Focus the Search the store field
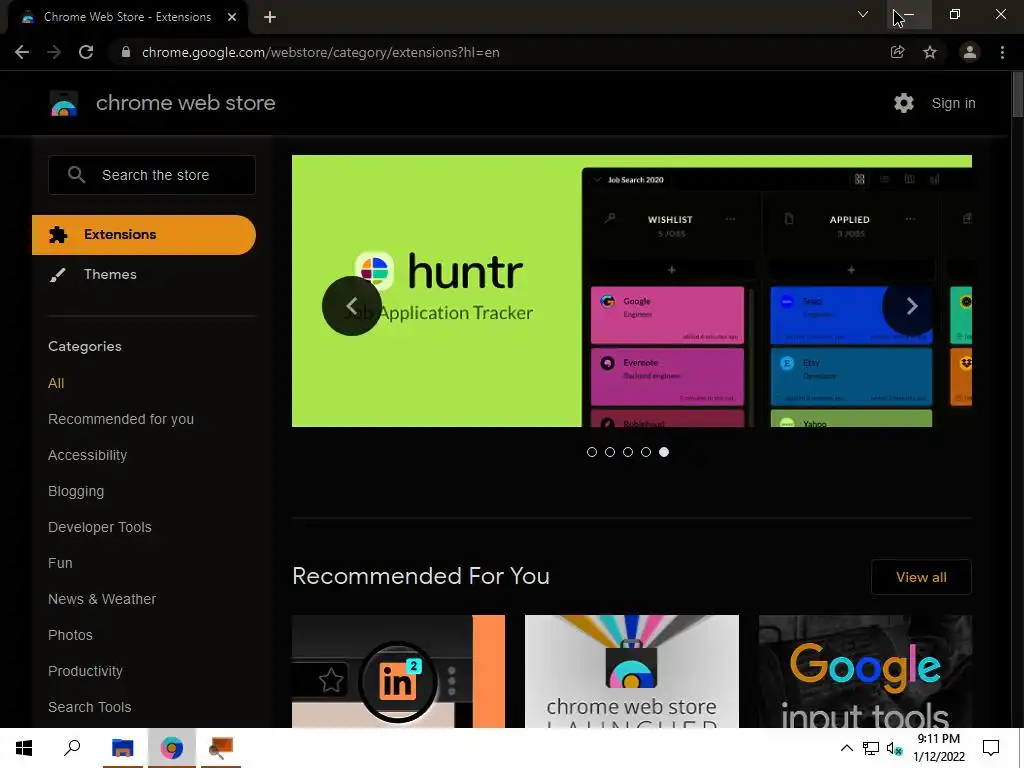The image size is (1024, 768). click(x=152, y=175)
